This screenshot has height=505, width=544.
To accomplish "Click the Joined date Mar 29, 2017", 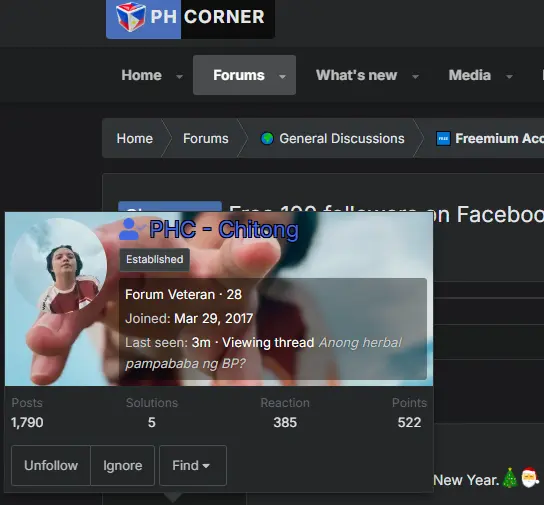I will pos(213,318).
